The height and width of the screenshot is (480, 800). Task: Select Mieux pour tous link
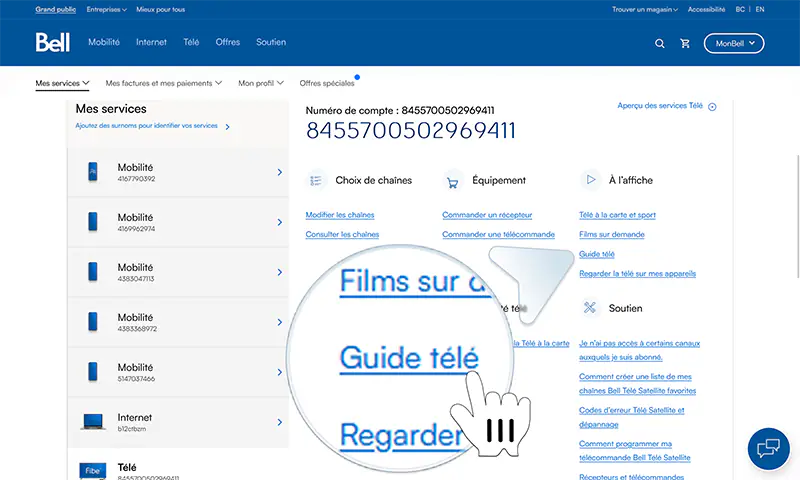tap(161, 9)
